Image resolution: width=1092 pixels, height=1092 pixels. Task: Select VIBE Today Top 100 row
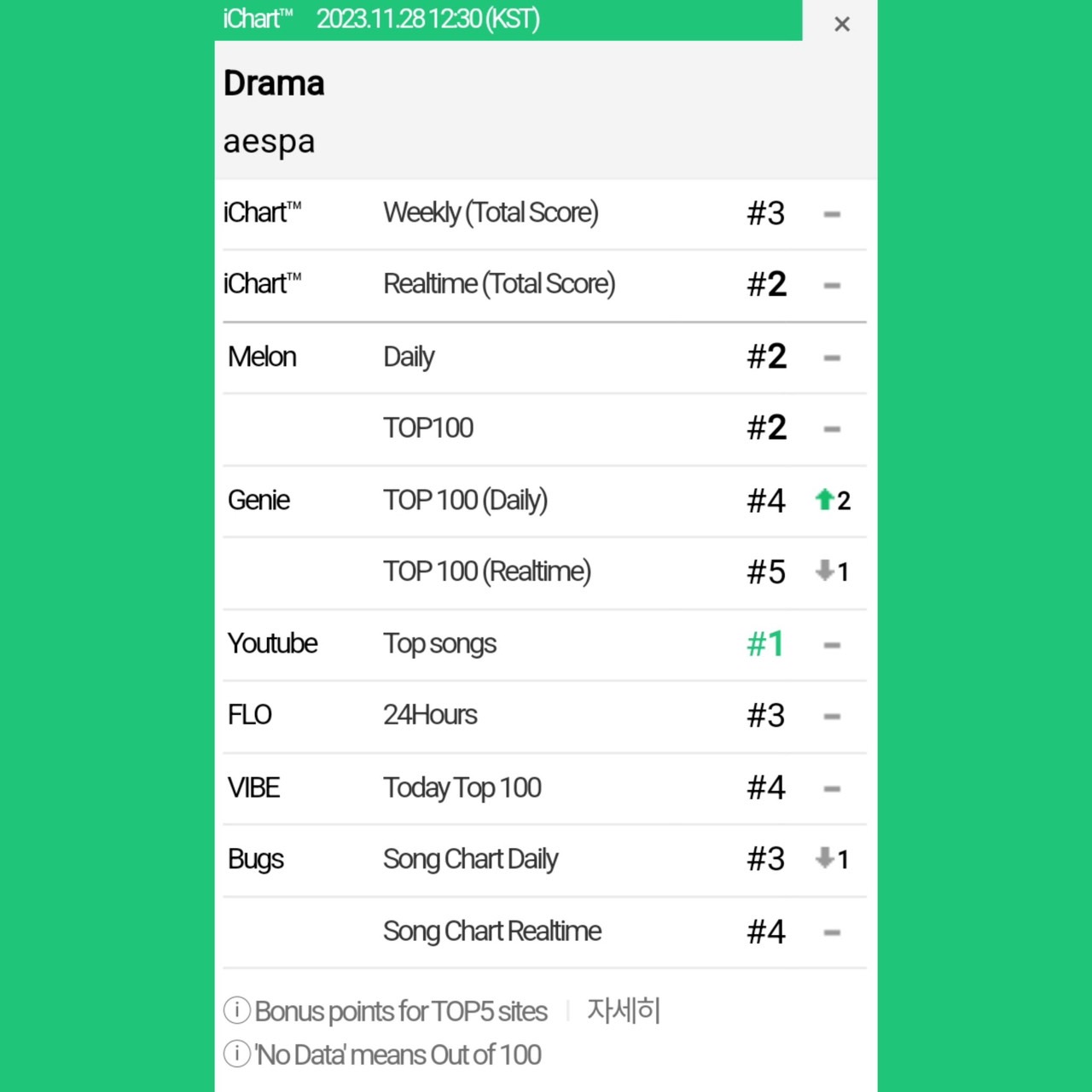pyautogui.click(x=544, y=788)
